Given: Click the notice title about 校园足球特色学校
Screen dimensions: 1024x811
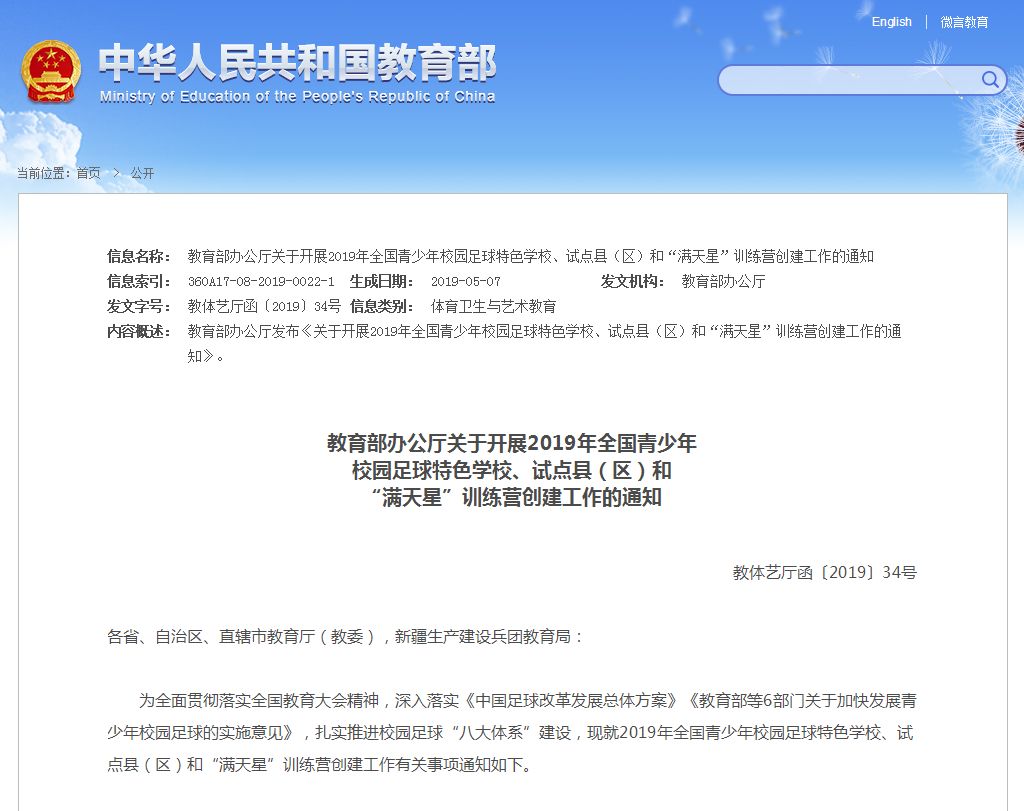Looking at the screenshot, I should pyautogui.click(x=530, y=255).
